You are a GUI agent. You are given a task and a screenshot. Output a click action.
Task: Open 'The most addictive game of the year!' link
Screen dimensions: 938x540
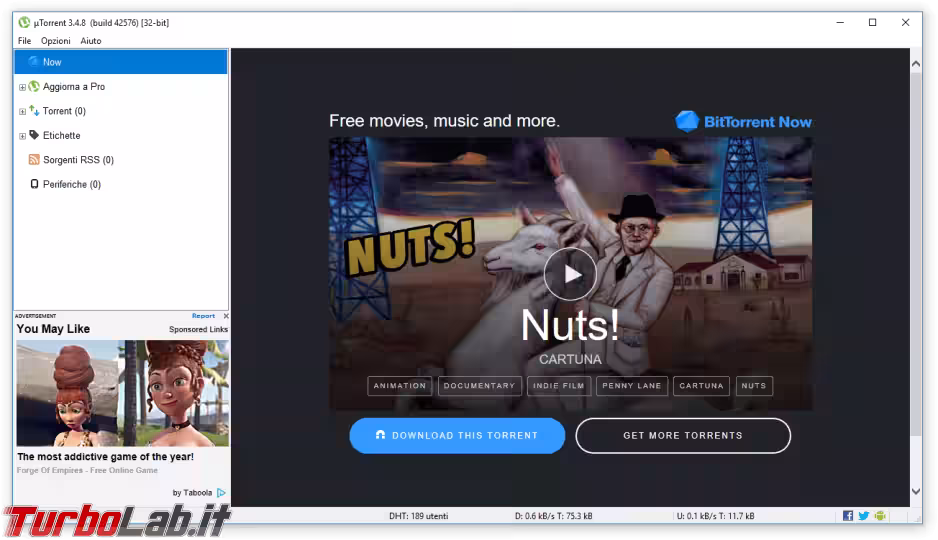tap(105, 456)
